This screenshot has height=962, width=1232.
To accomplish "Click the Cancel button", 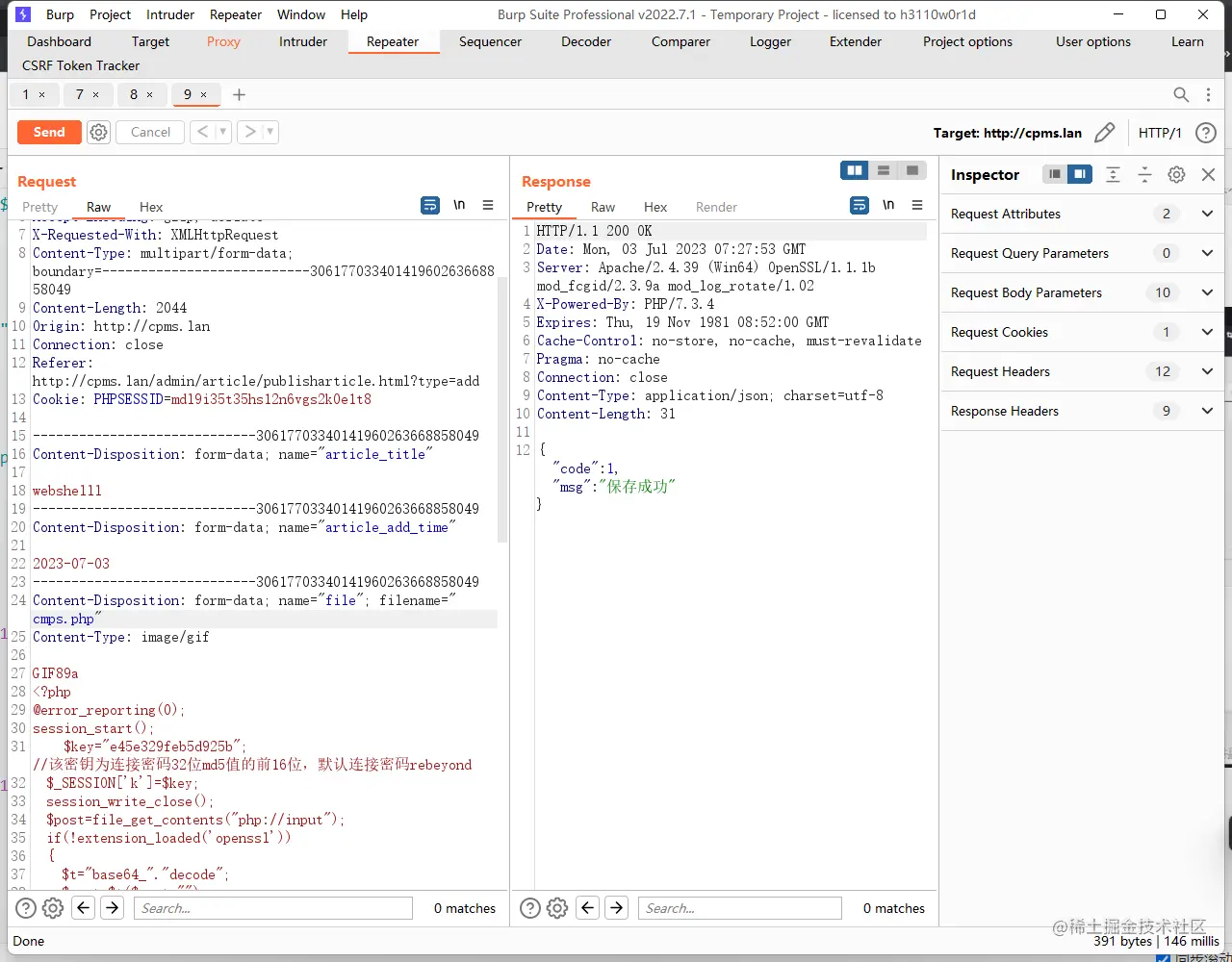I will 150,132.
